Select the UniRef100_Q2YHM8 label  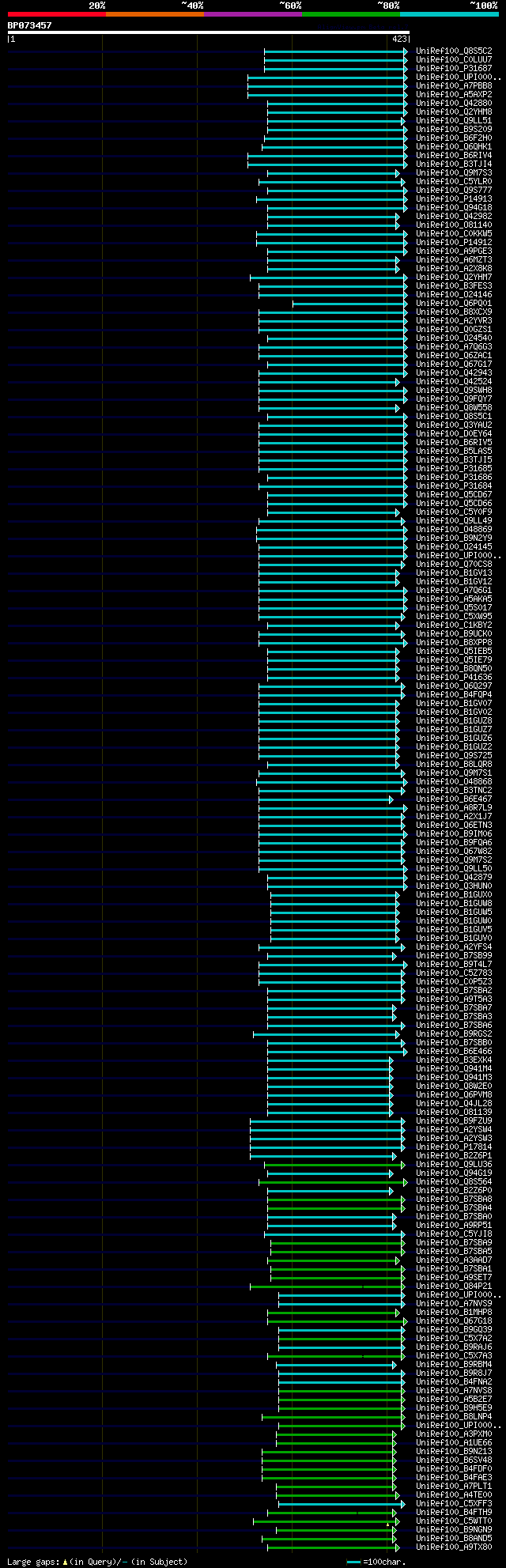(x=454, y=111)
